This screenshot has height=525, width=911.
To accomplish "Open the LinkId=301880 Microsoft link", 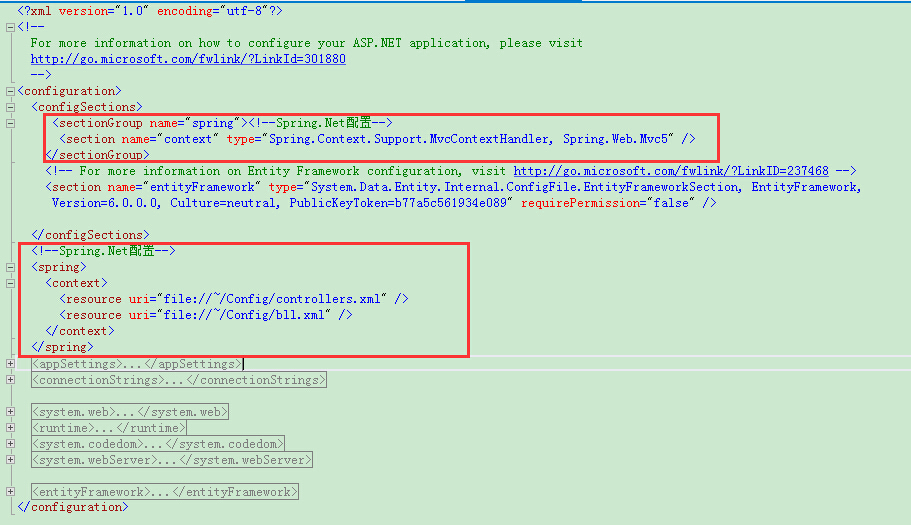I will [x=188, y=59].
